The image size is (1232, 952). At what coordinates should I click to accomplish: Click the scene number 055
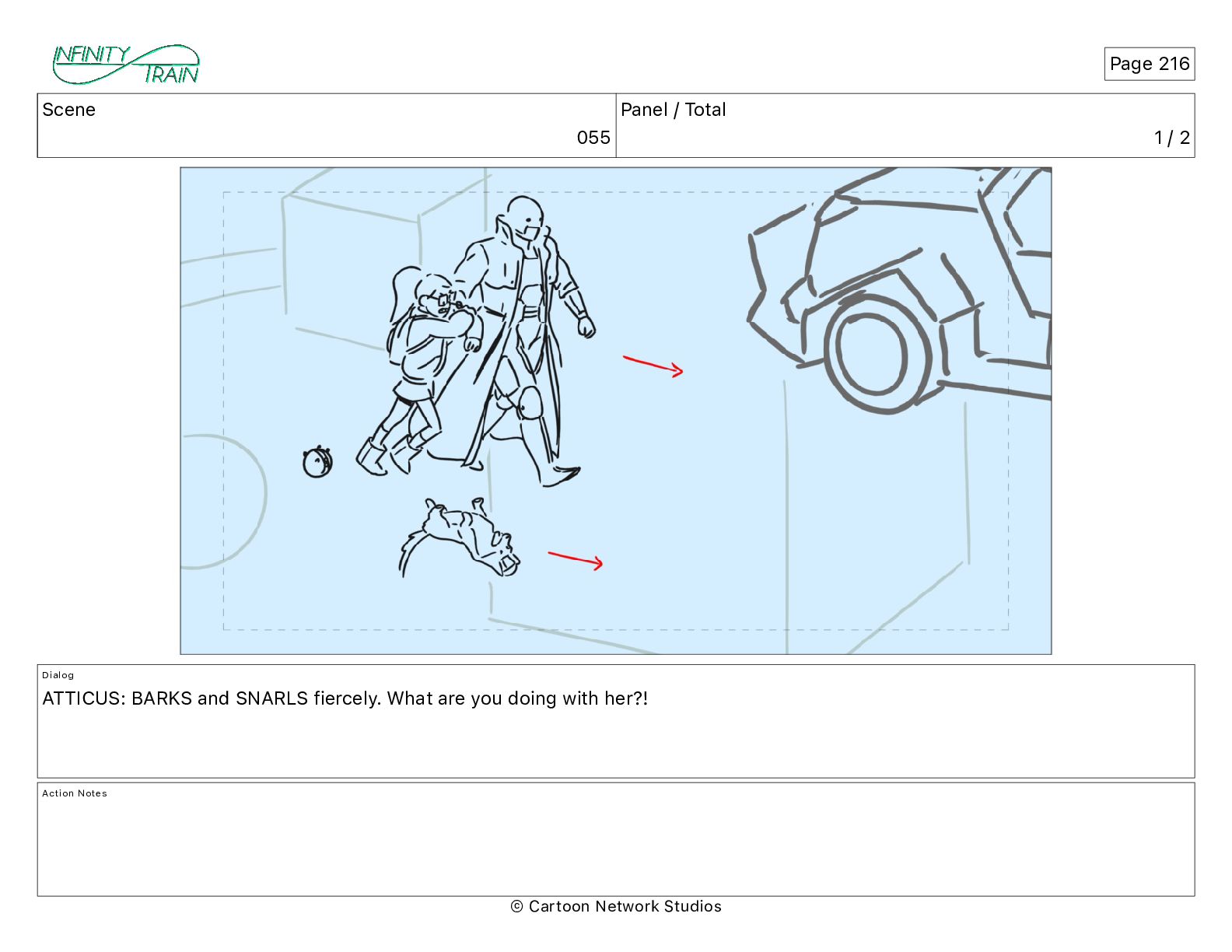(593, 138)
